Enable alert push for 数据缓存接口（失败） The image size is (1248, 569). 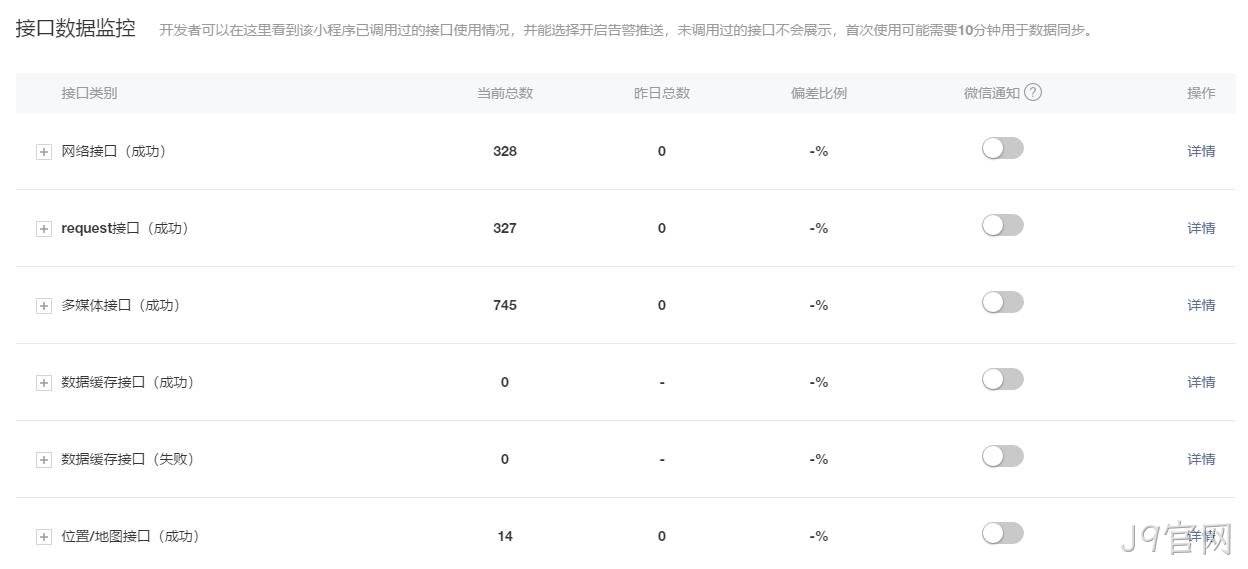(1003, 457)
